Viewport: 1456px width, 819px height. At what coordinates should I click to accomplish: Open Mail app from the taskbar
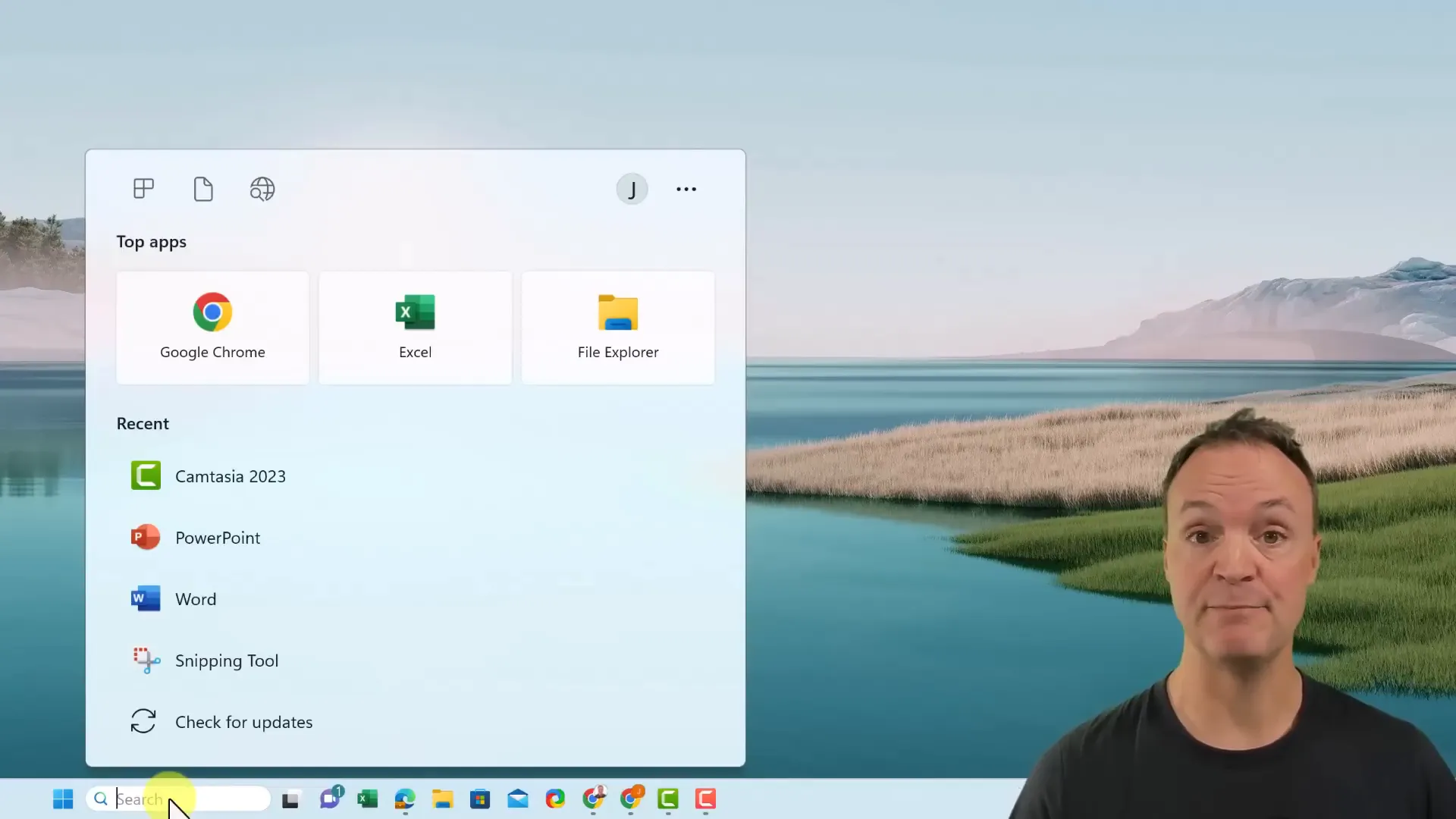[x=518, y=799]
